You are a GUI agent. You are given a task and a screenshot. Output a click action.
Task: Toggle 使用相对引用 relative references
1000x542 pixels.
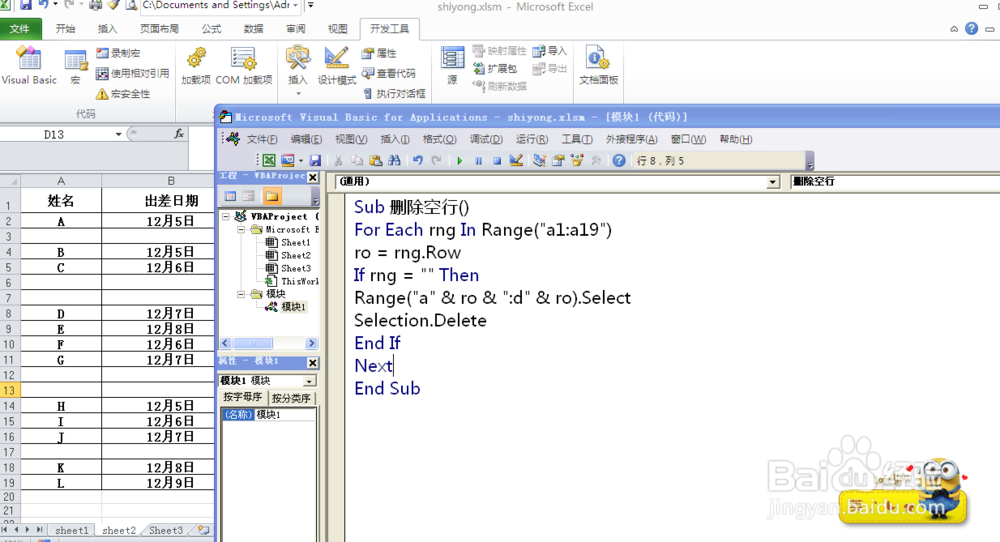[x=133, y=73]
